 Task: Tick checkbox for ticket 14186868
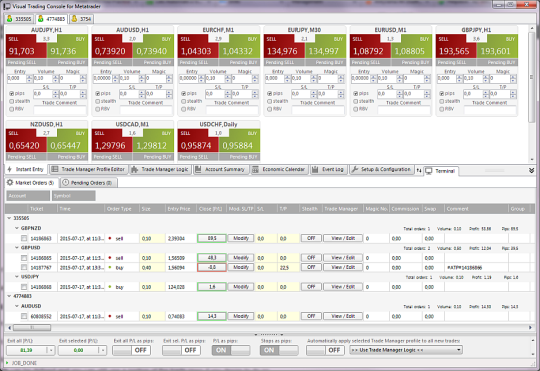click(24, 287)
